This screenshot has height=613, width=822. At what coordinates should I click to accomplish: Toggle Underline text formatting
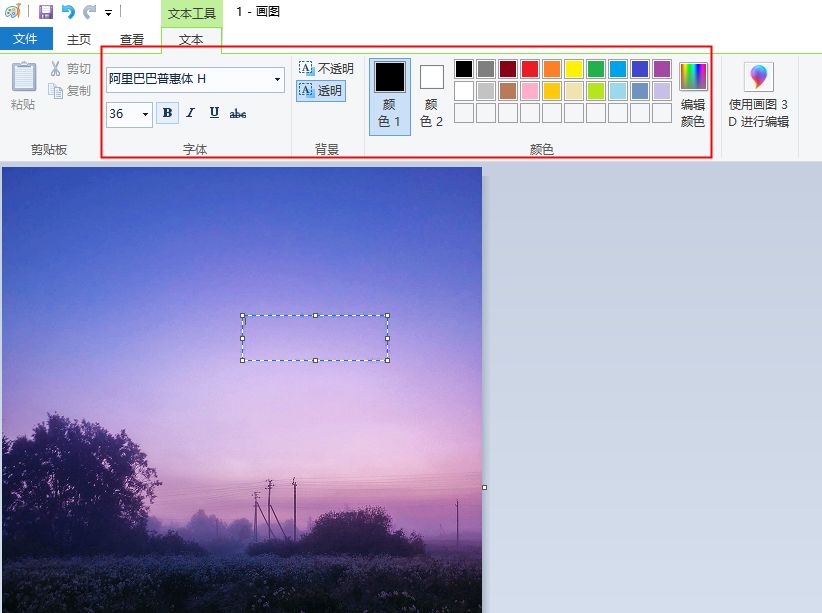(x=214, y=113)
